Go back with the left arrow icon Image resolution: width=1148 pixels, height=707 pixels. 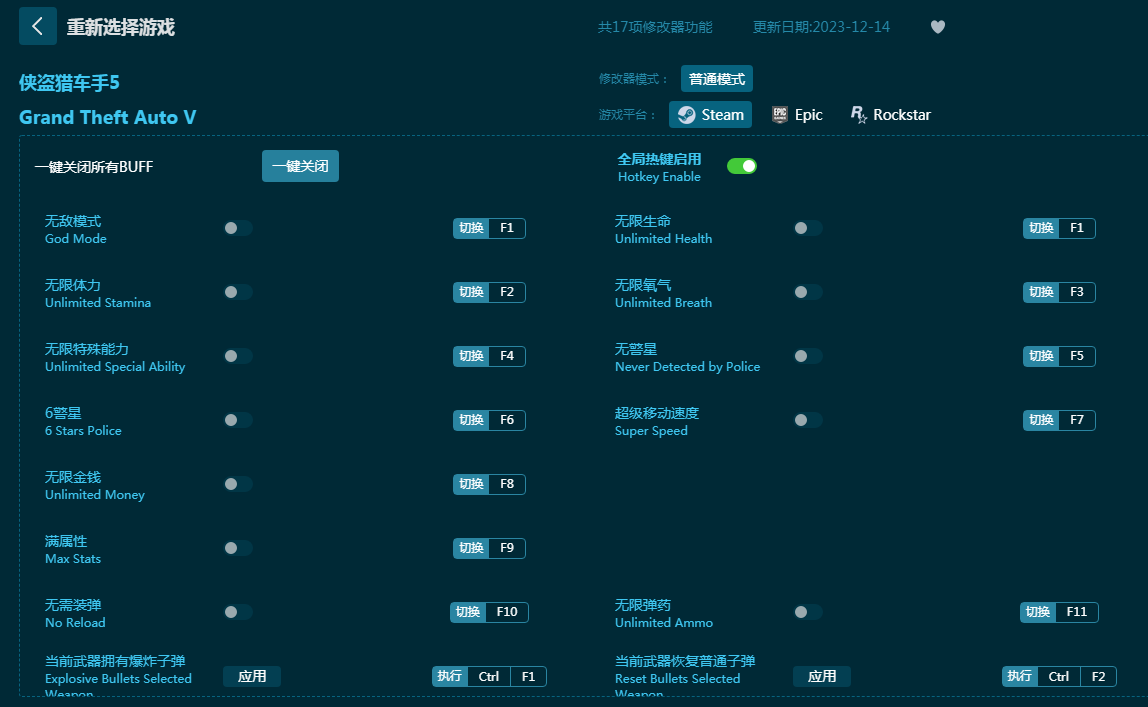(37, 26)
